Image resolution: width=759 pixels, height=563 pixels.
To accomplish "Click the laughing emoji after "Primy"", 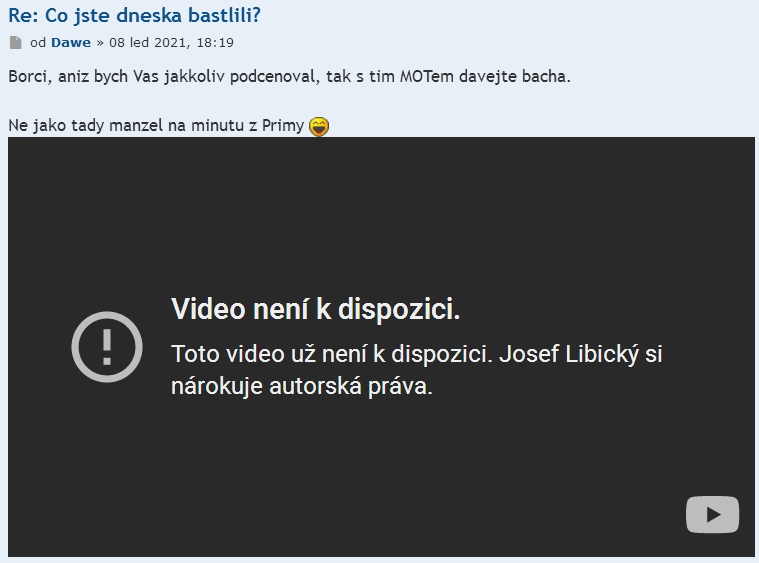I will 319,126.
